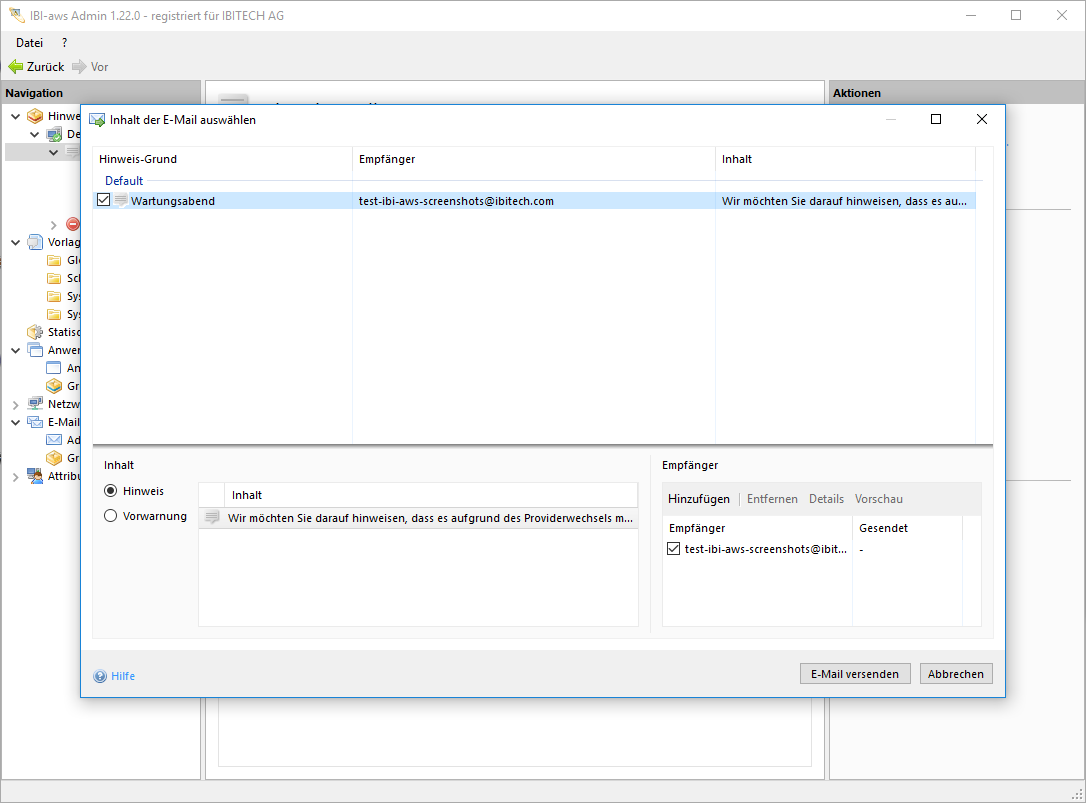Click Hinzufügen to add a recipient
The width and height of the screenshot is (1086, 803).
pos(699,499)
